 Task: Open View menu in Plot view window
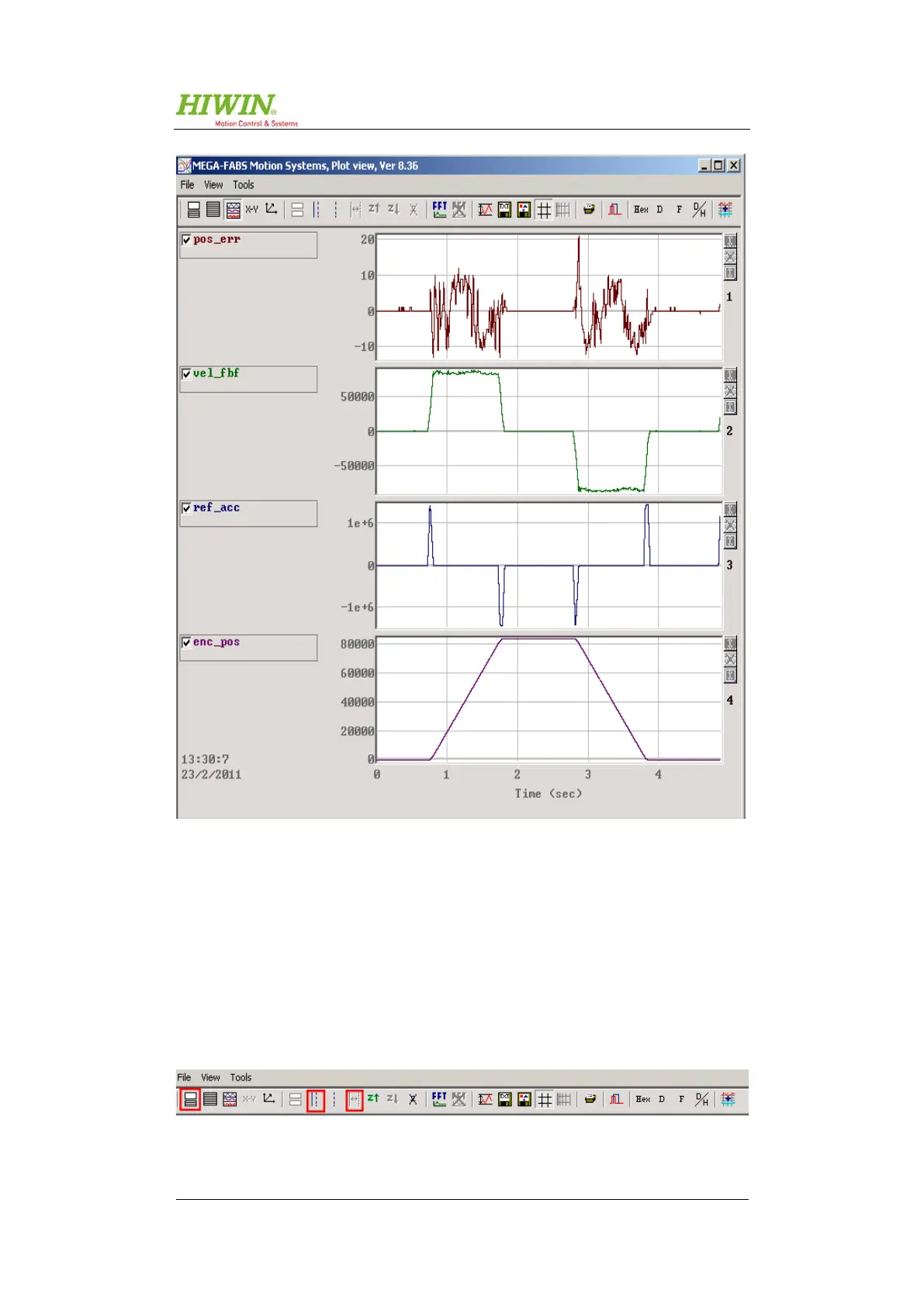click(213, 185)
